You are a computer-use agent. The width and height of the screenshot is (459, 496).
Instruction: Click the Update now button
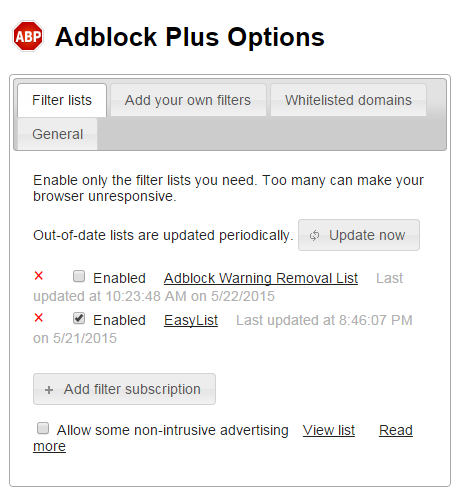point(359,235)
